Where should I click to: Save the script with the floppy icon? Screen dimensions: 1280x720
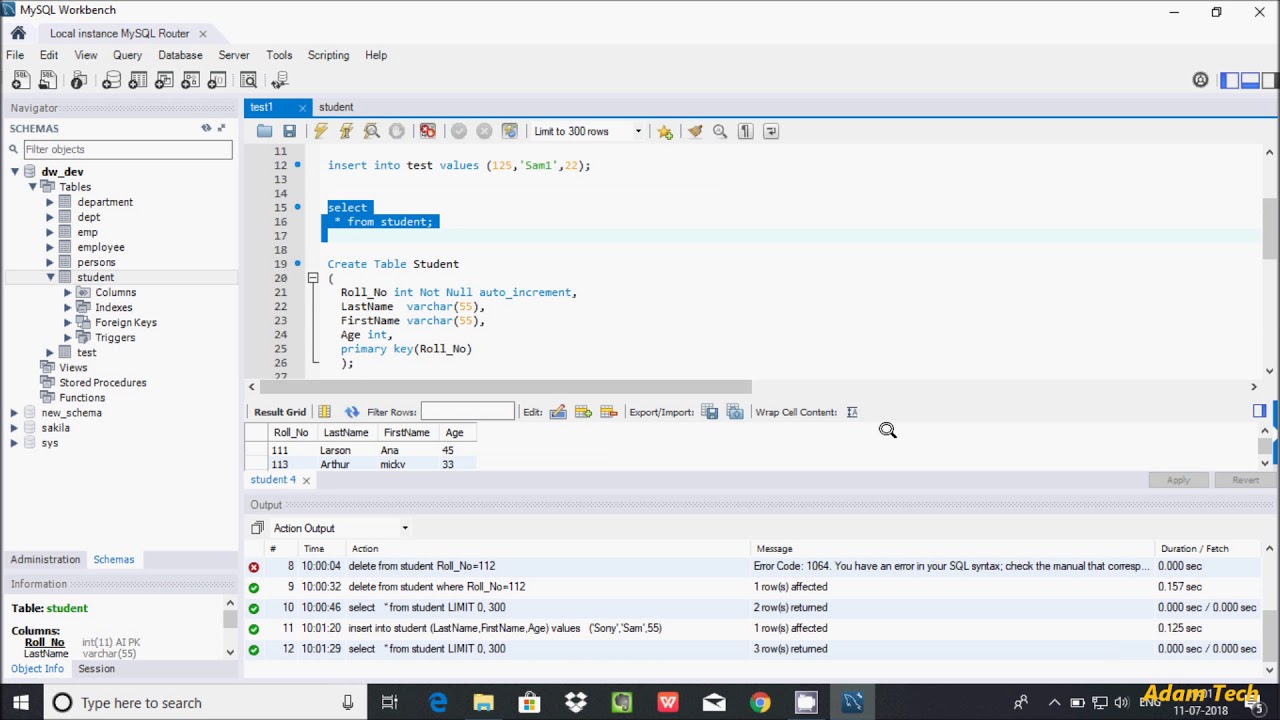coord(289,131)
